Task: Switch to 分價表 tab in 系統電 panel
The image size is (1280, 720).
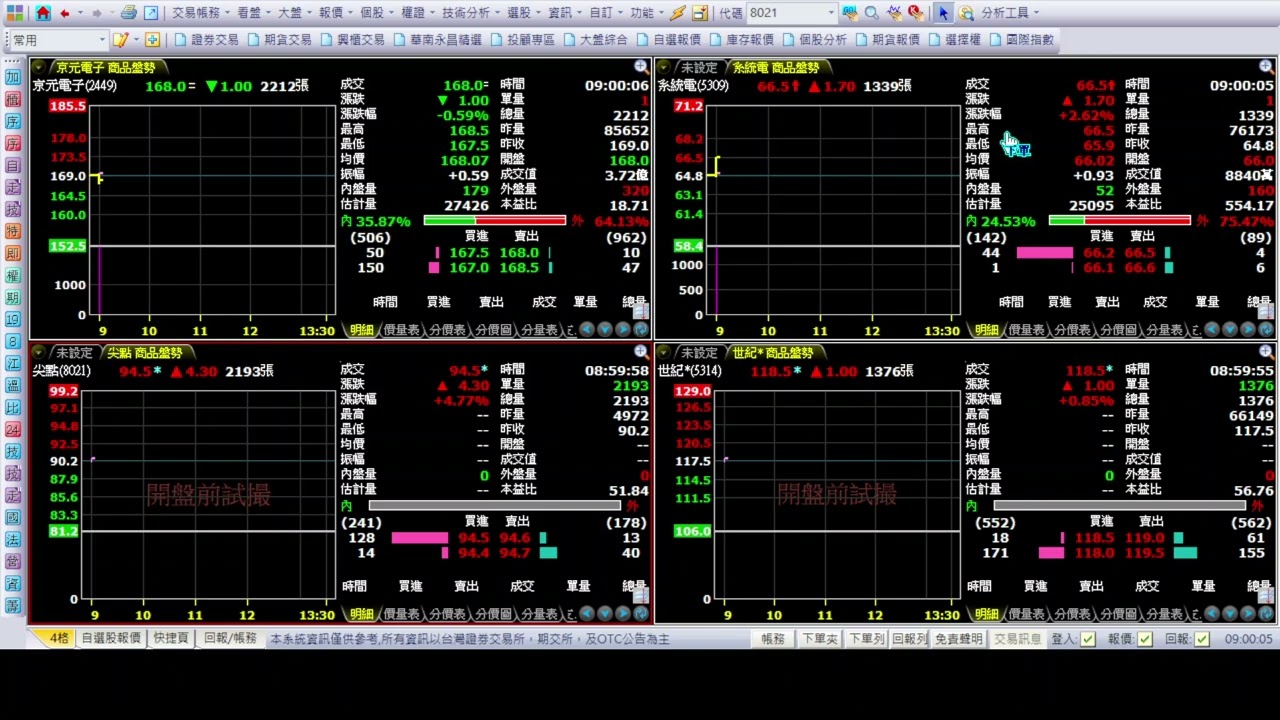Action: 1071,329
